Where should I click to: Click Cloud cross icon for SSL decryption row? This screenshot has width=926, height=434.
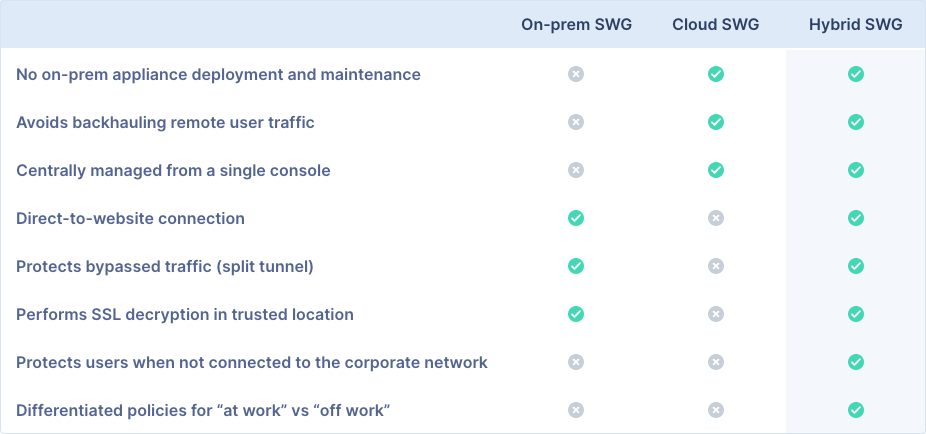click(716, 314)
